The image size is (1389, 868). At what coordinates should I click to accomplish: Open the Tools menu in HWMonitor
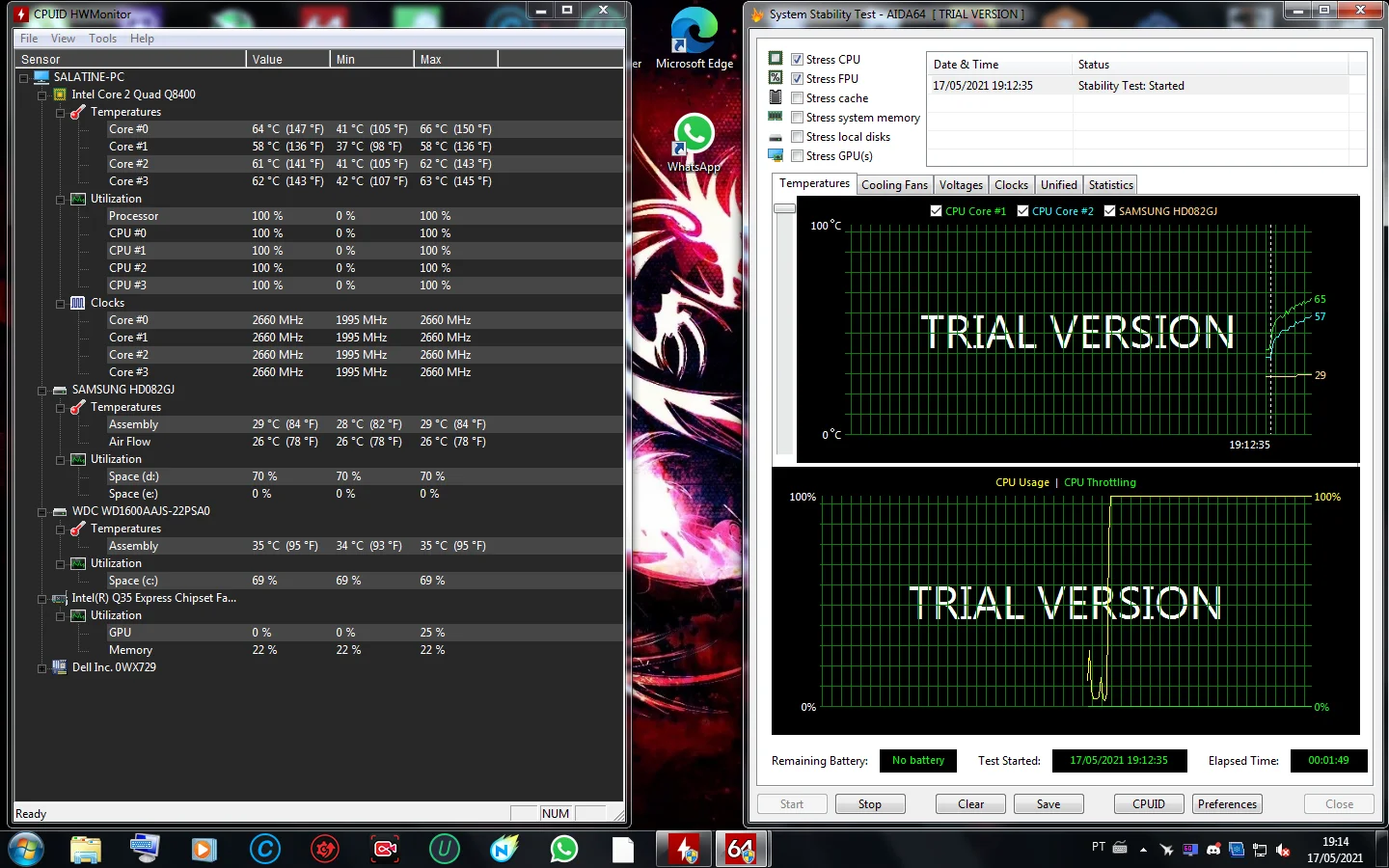[x=103, y=39]
